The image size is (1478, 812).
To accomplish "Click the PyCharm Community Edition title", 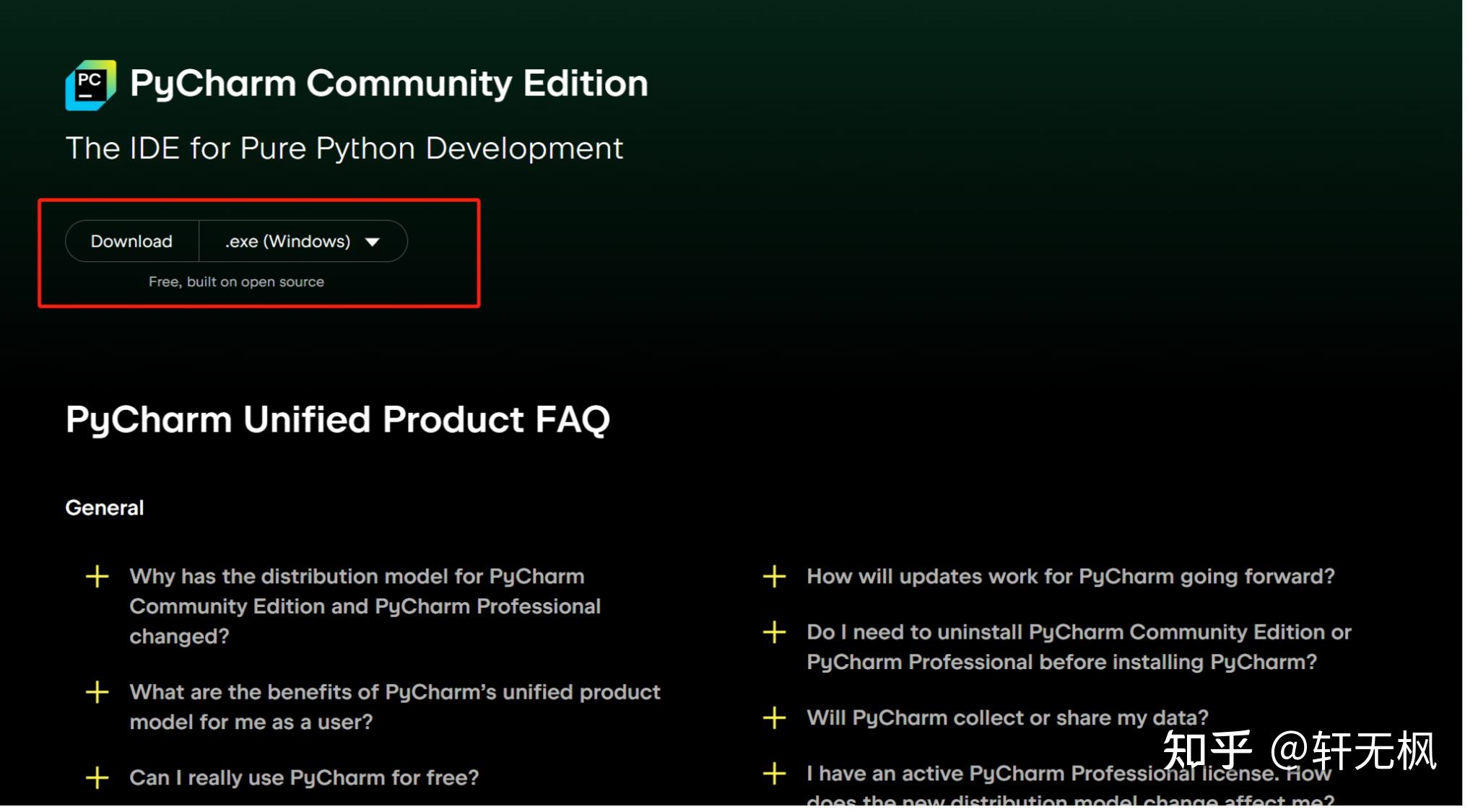I will tap(388, 84).
